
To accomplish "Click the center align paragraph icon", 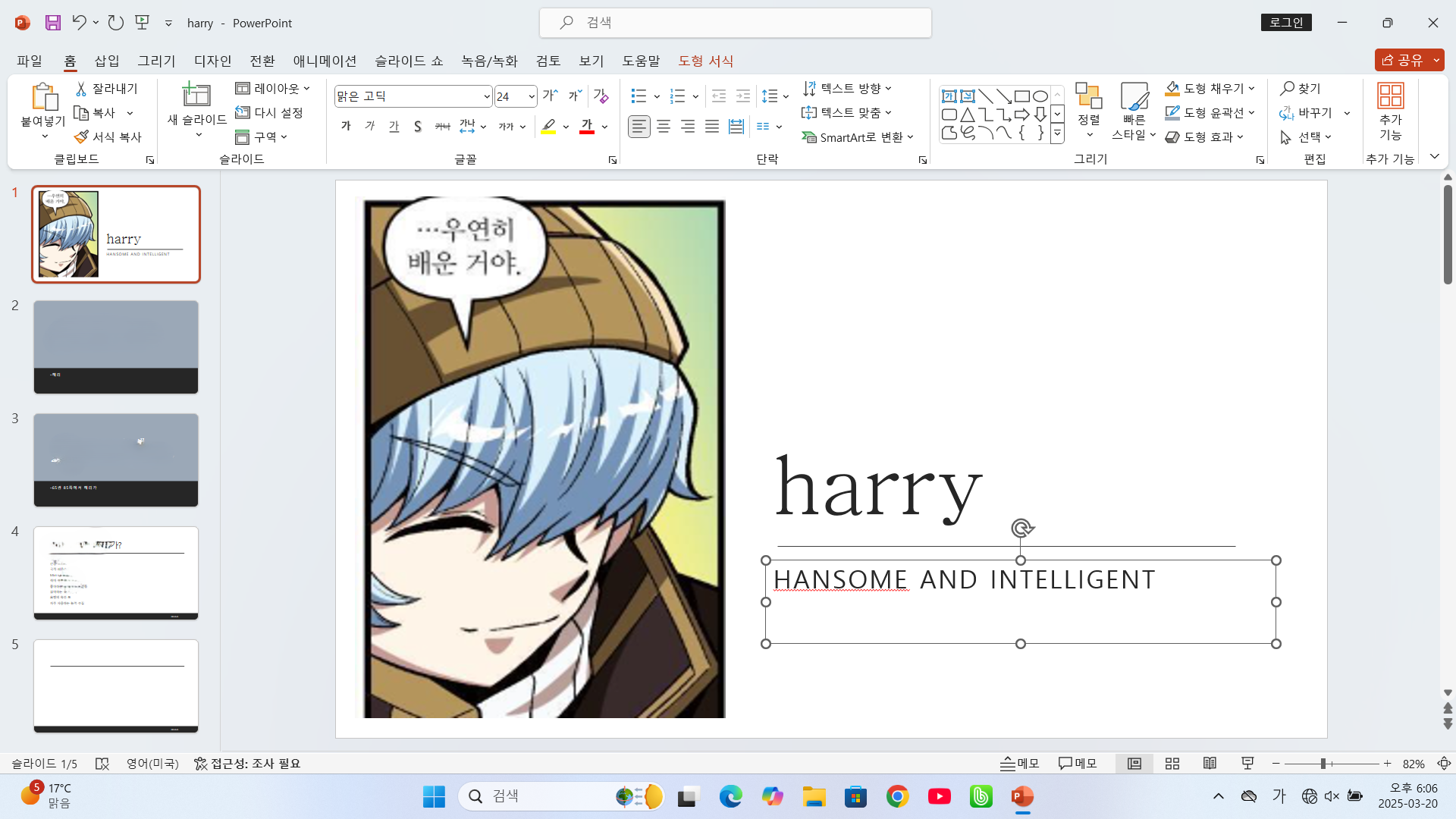I will (x=664, y=127).
